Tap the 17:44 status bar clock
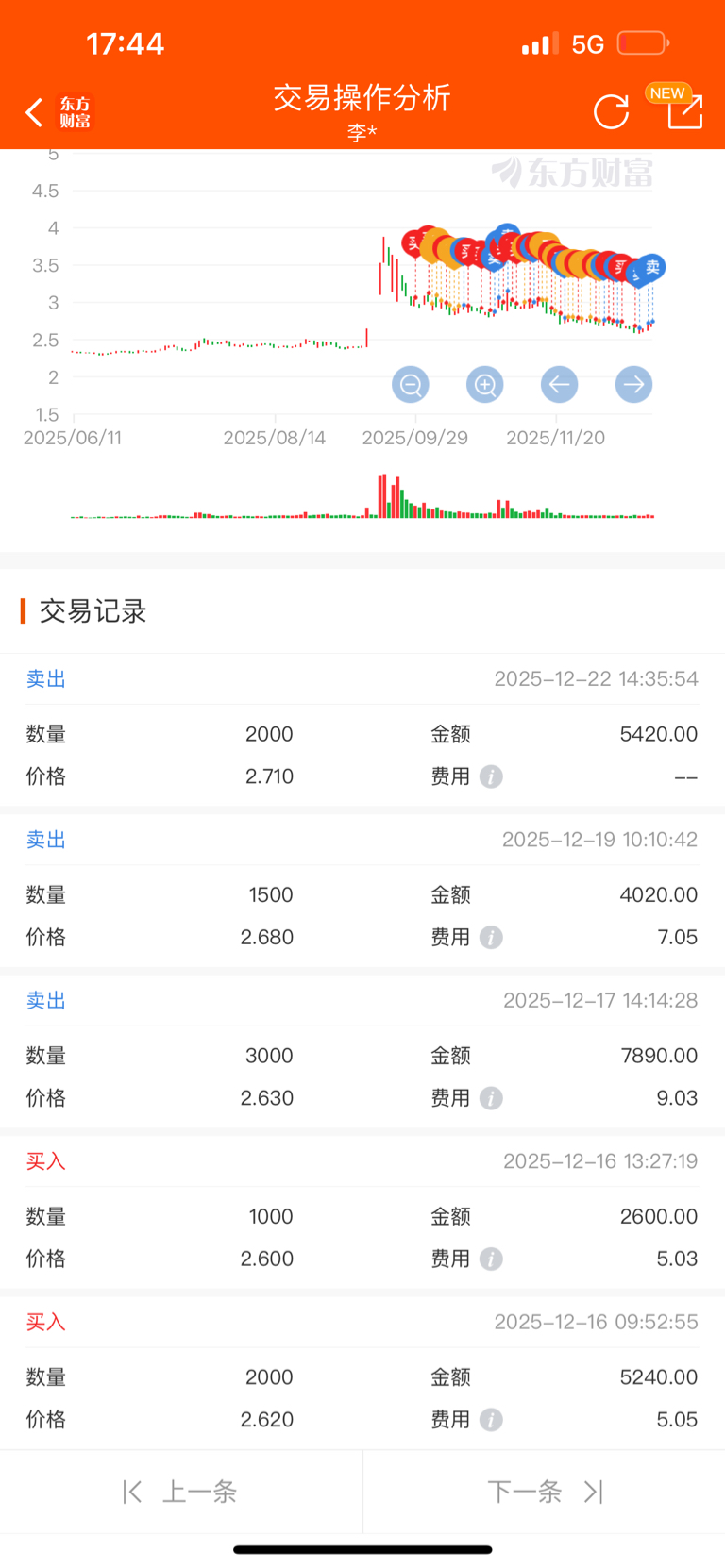Screen dimensions: 725x1568 click(126, 43)
